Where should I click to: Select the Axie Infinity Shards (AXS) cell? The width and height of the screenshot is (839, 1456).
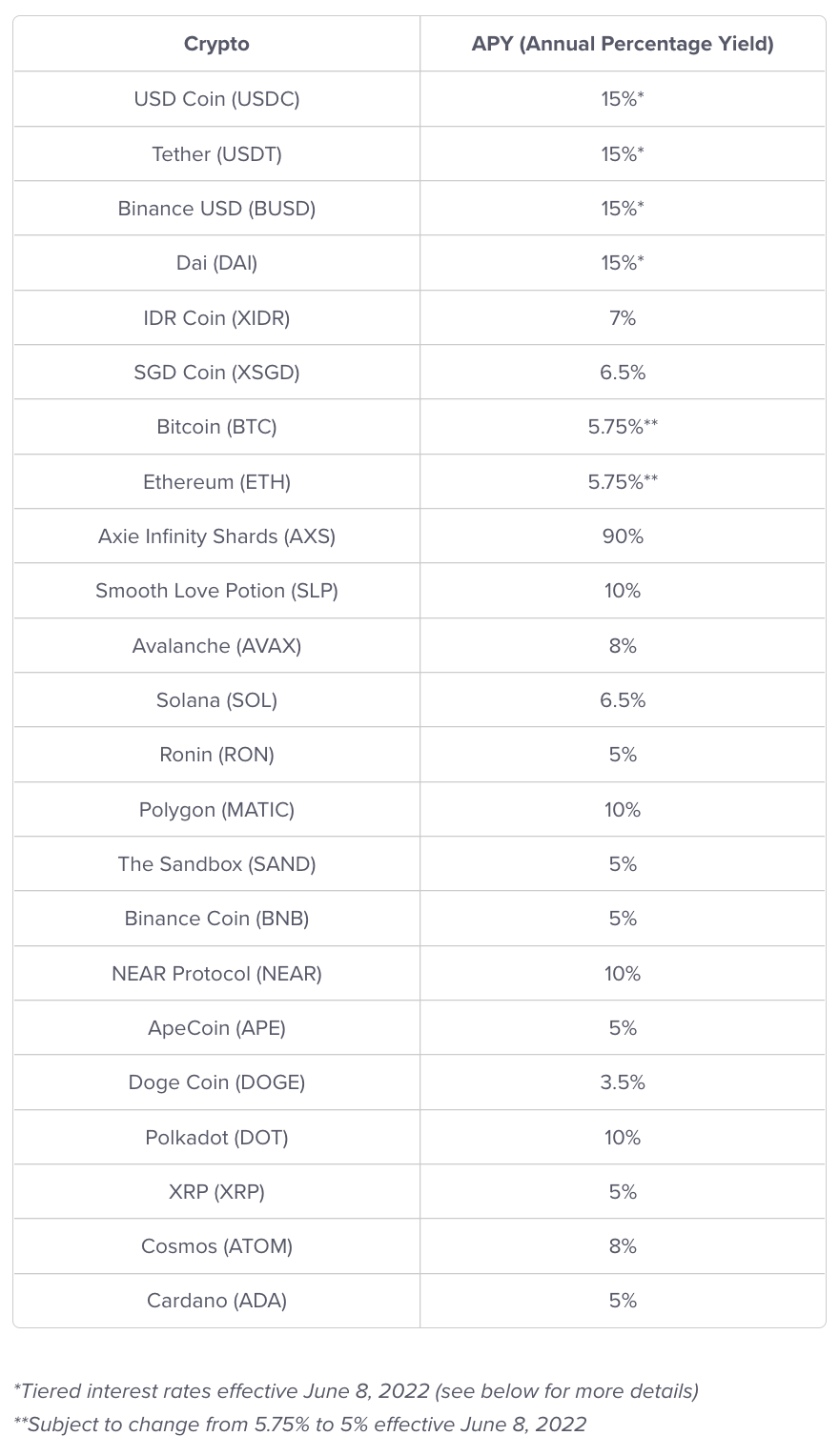coord(216,536)
